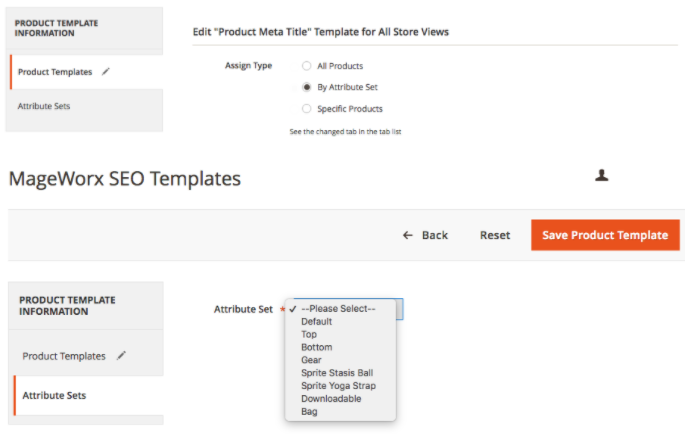
Task: Click pencil icon beside lower Product Templates
Action: 122,356
